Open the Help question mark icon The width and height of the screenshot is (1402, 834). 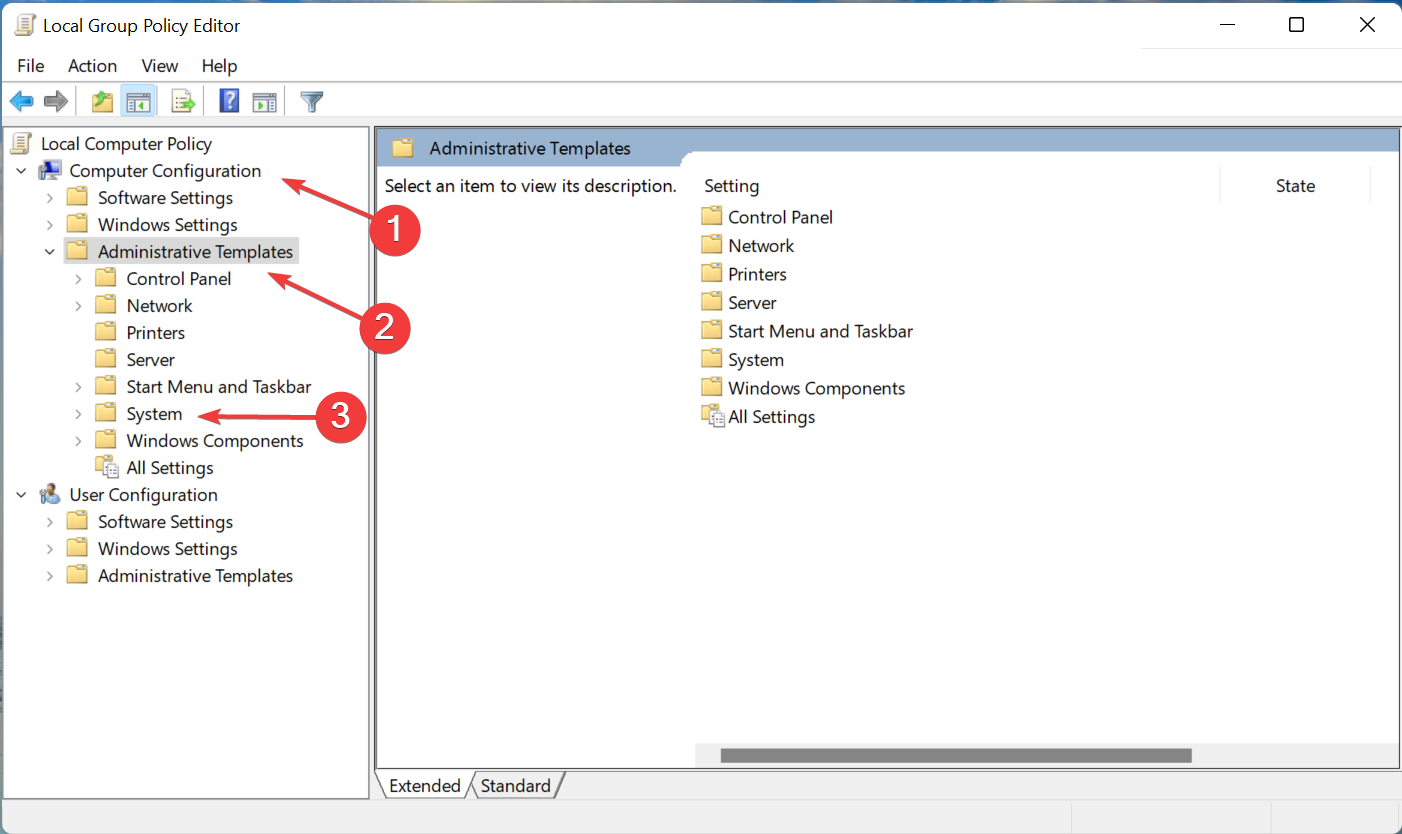(229, 101)
